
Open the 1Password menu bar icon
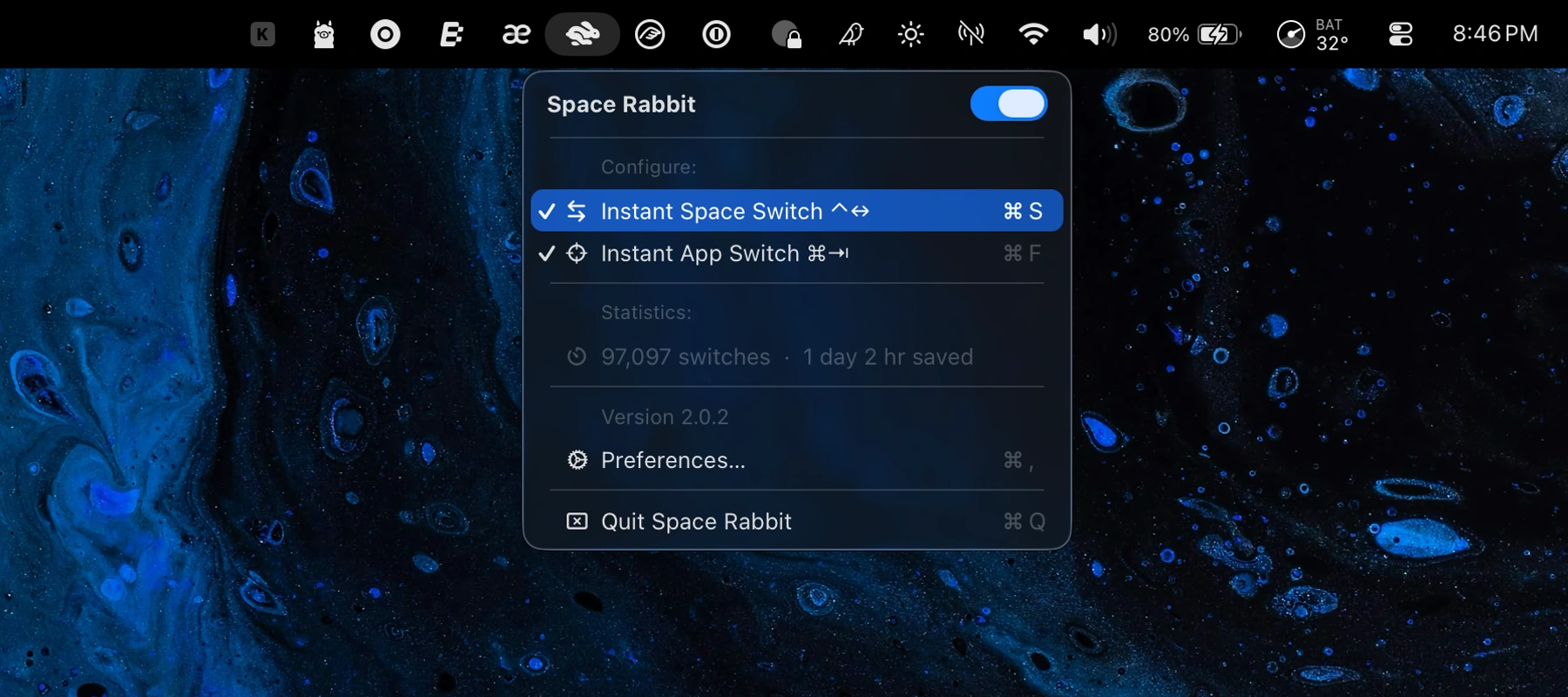717,35
